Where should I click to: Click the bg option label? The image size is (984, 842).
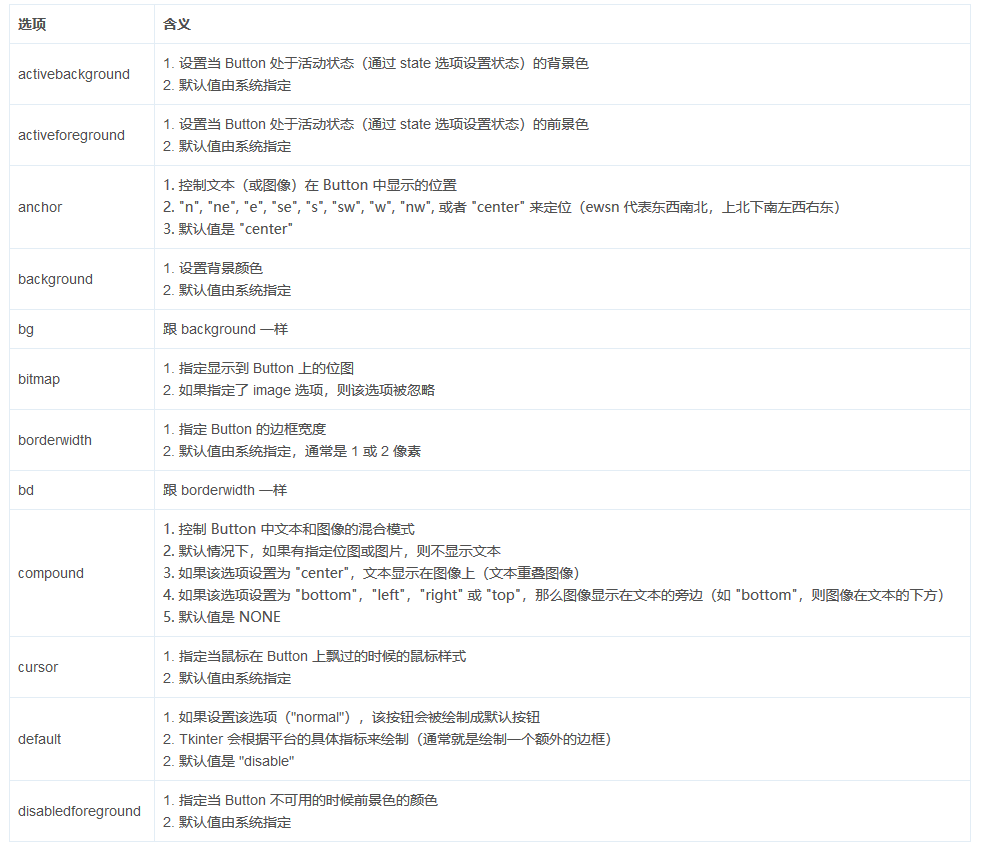(x=26, y=329)
